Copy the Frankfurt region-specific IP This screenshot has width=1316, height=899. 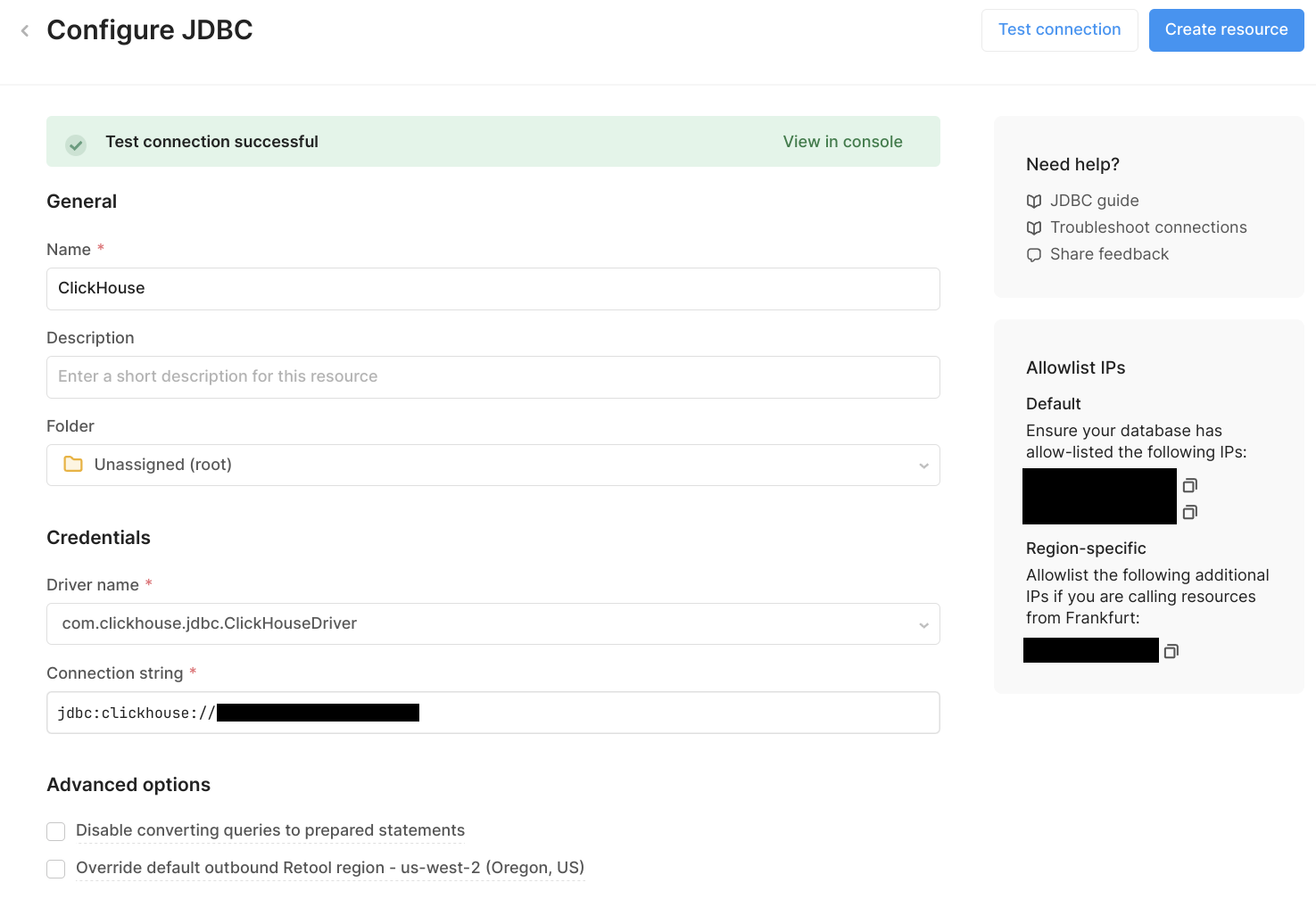pos(1171,651)
